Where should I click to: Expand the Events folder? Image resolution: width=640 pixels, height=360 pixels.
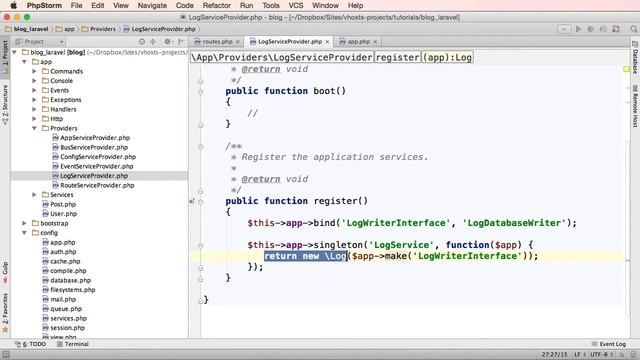(x=34, y=90)
